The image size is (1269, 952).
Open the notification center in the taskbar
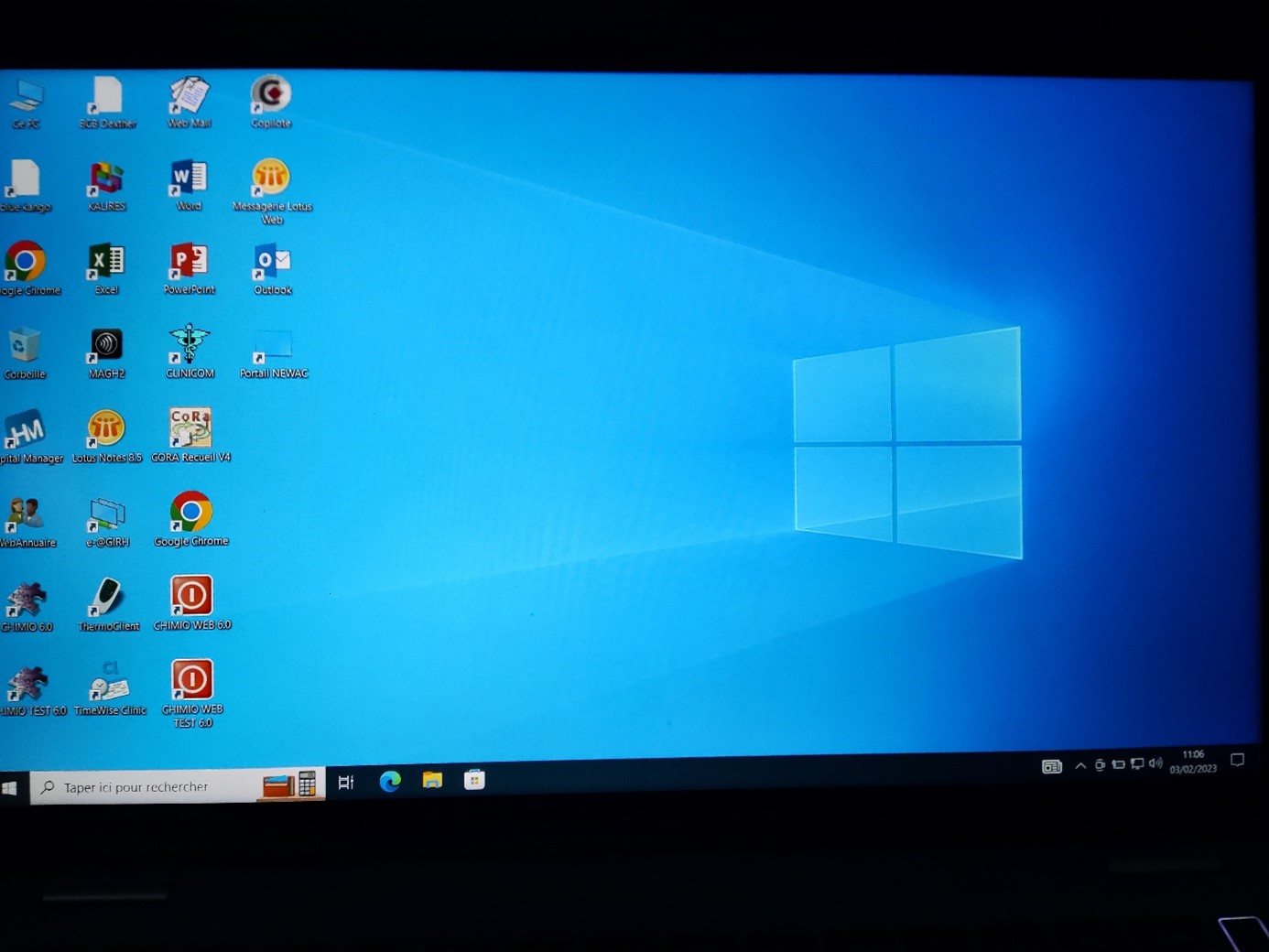pyautogui.click(x=1237, y=761)
